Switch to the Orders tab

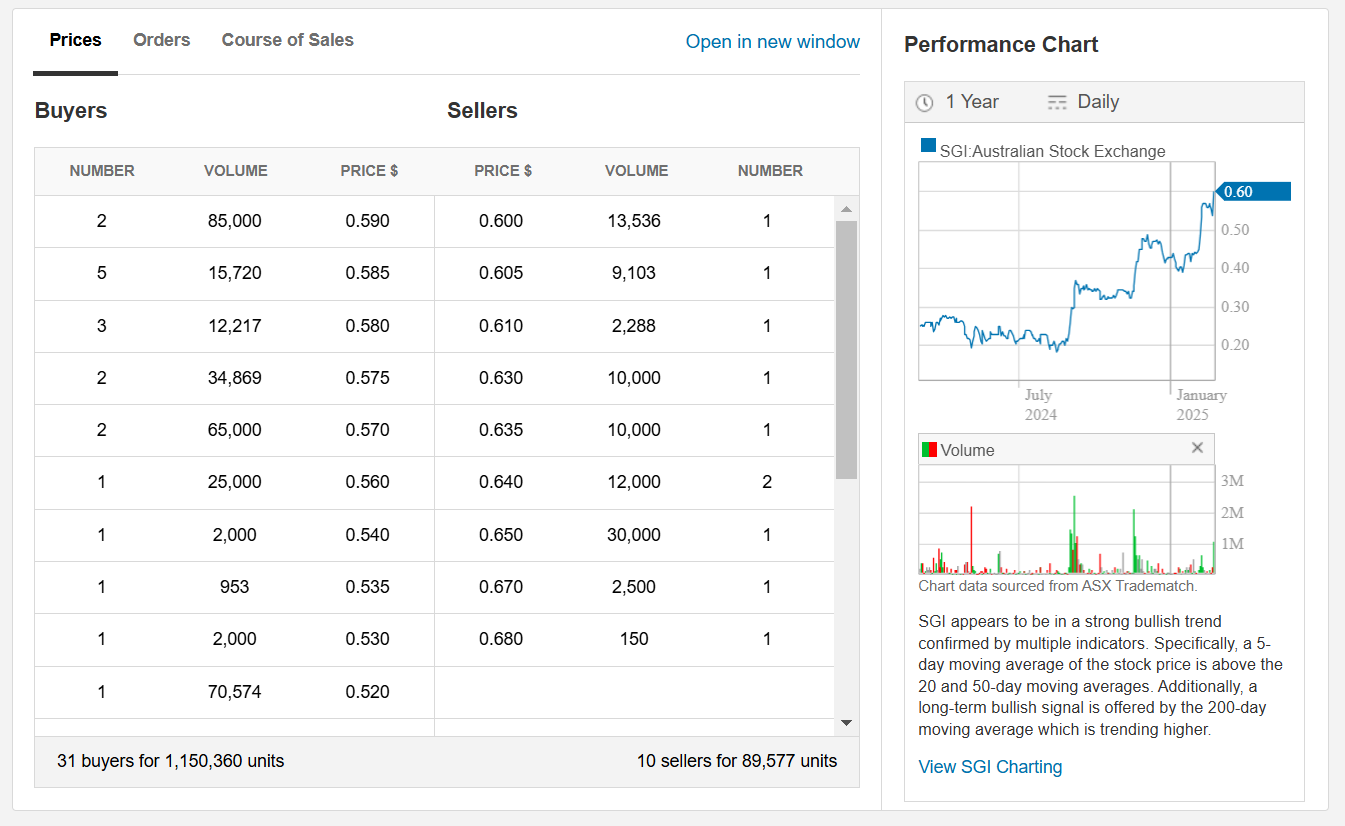(x=162, y=40)
